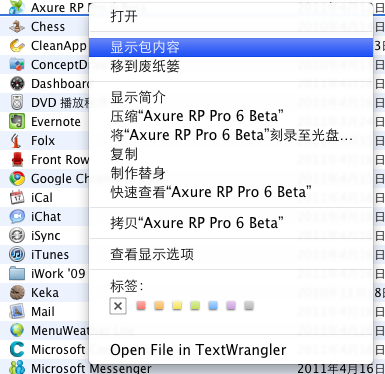This screenshot has height=374, width=385.
Task: Select 快速查看"Axure RP Pro 6 Beta"
Action: coord(231,192)
